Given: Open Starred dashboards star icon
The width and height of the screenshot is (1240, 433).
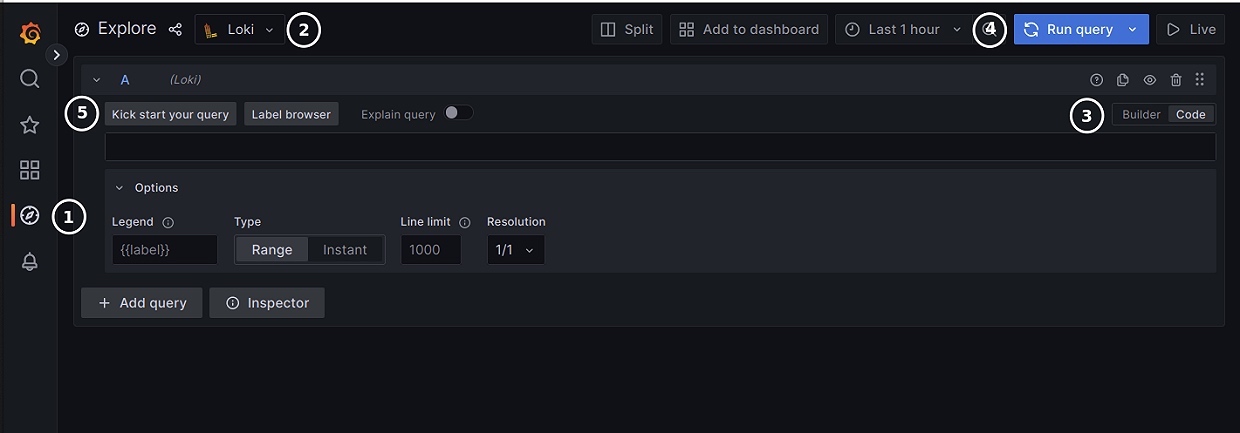Looking at the screenshot, I should pyautogui.click(x=30, y=125).
